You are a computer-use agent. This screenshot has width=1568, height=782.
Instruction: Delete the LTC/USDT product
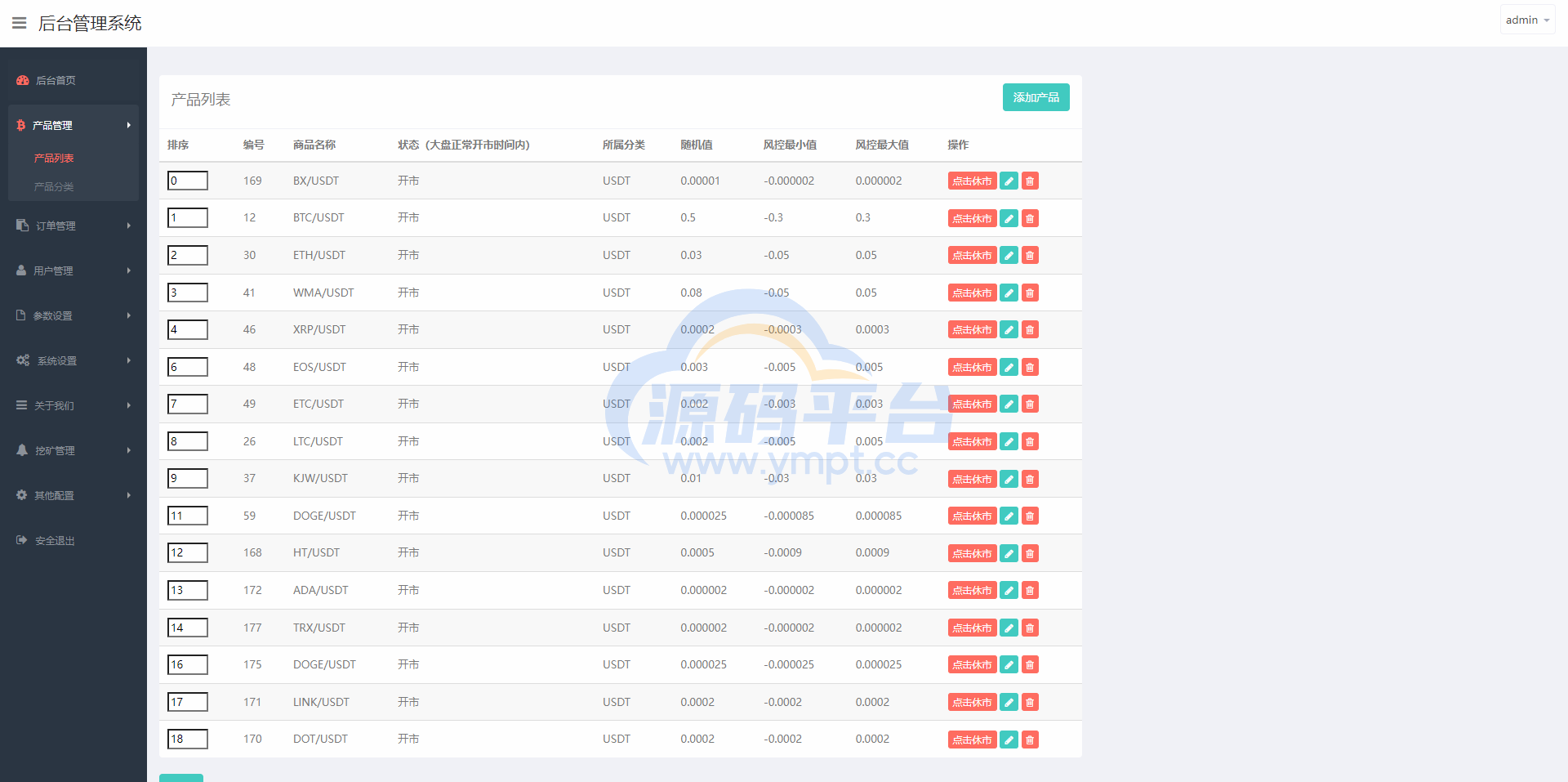coord(1030,441)
